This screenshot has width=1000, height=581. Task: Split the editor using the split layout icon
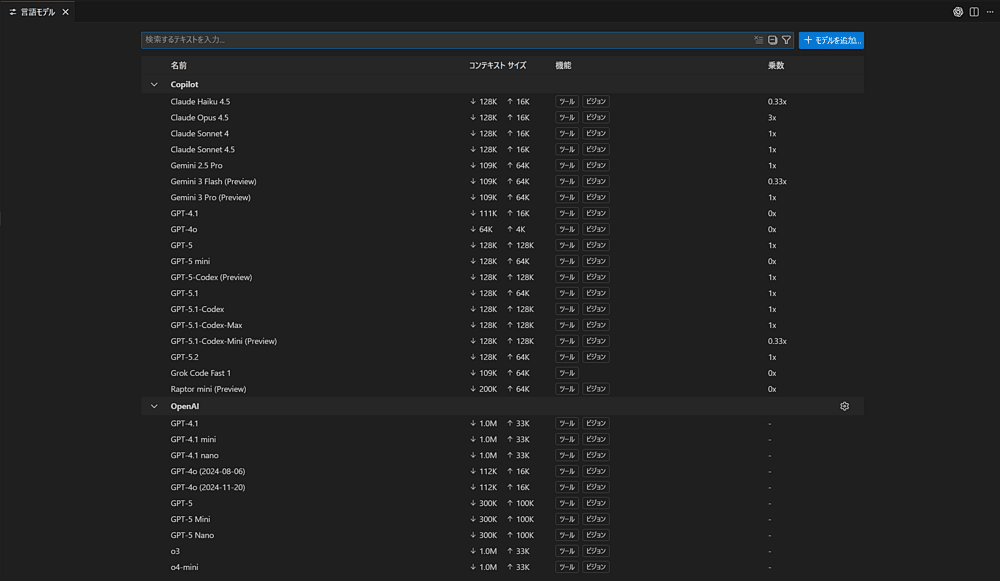coord(972,11)
